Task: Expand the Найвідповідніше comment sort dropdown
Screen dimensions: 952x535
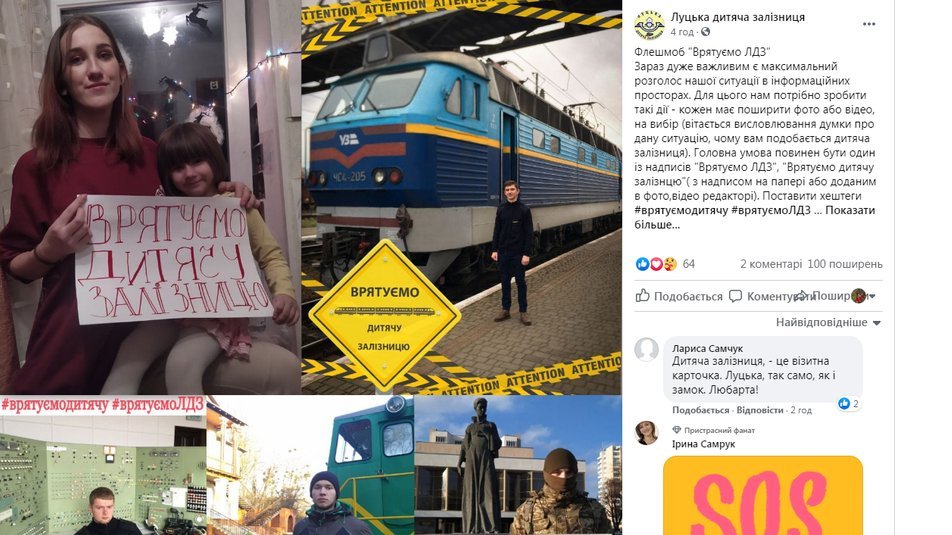Action: (x=828, y=322)
